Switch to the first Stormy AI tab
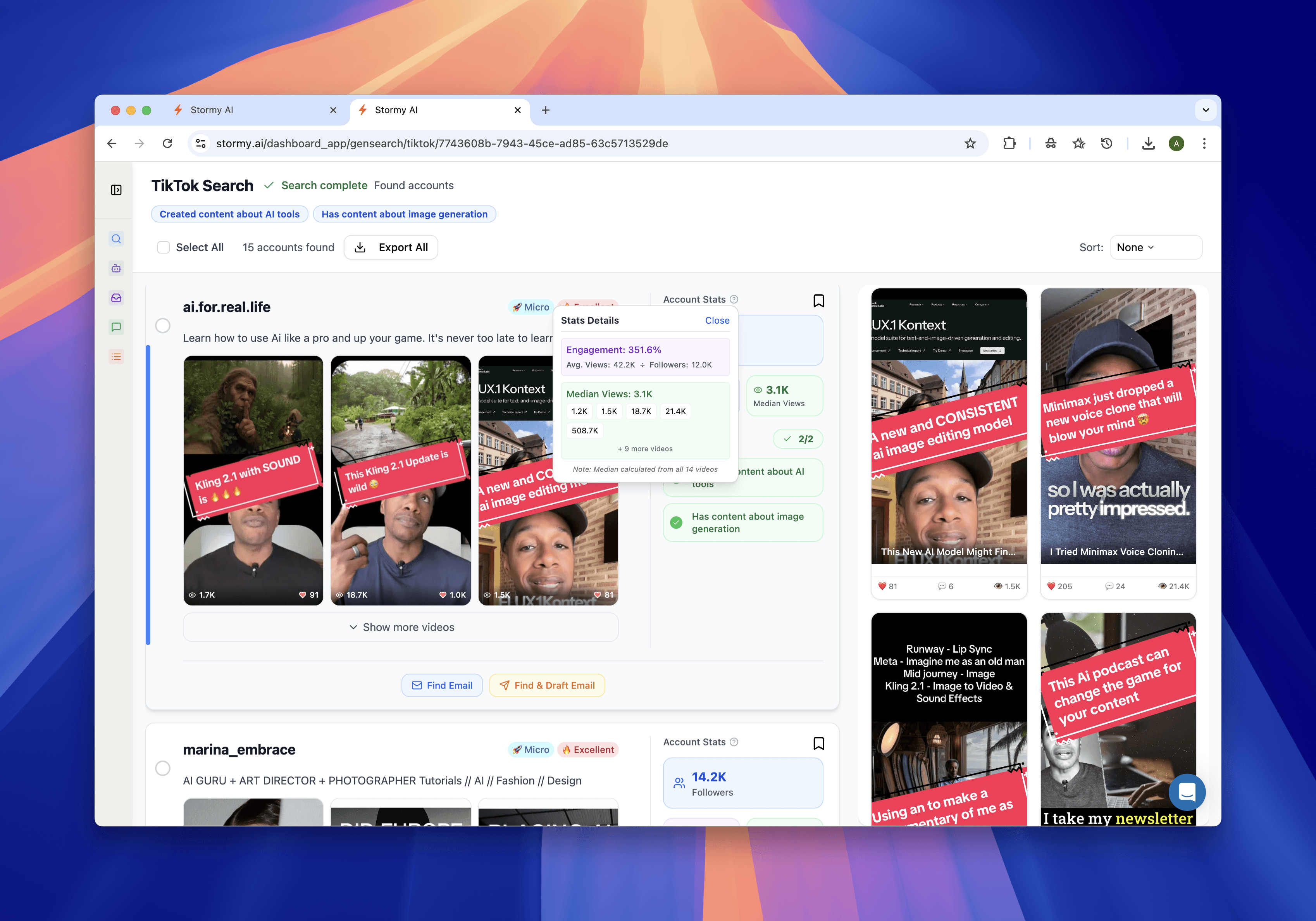Image resolution: width=1316 pixels, height=921 pixels. click(x=252, y=110)
